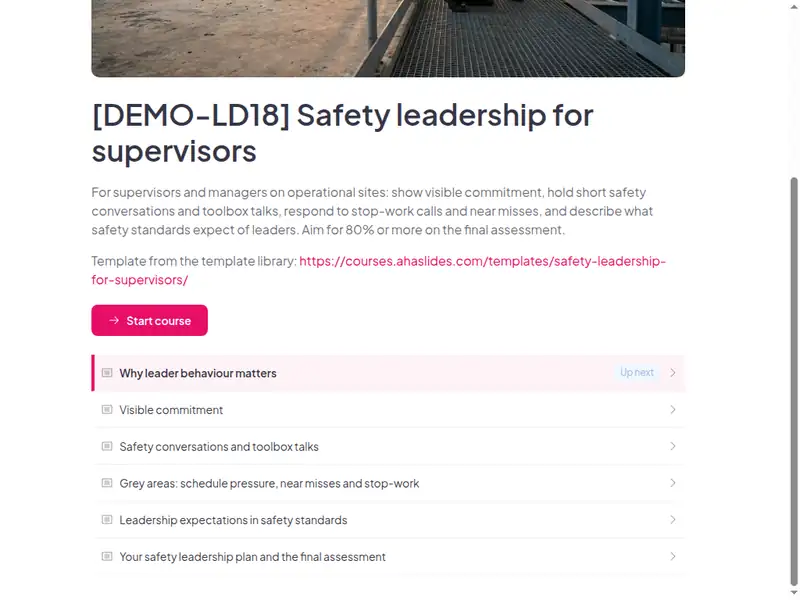800x600 pixels.
Task: Click lesson icon beside Why leader behaviour matters
Action: [107, 373]
